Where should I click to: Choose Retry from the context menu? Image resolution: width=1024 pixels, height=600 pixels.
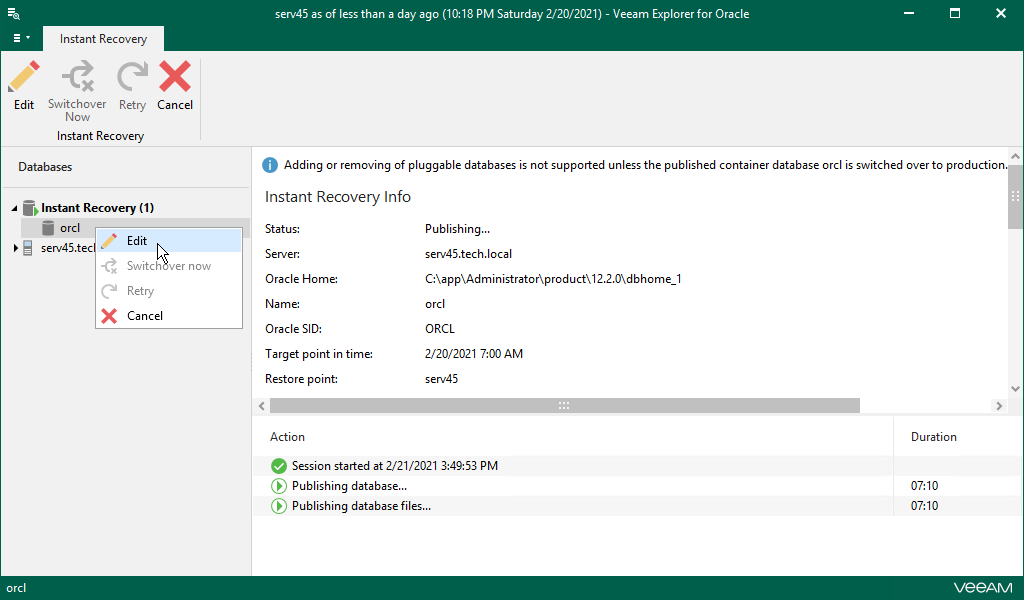[x=168, y=291]
